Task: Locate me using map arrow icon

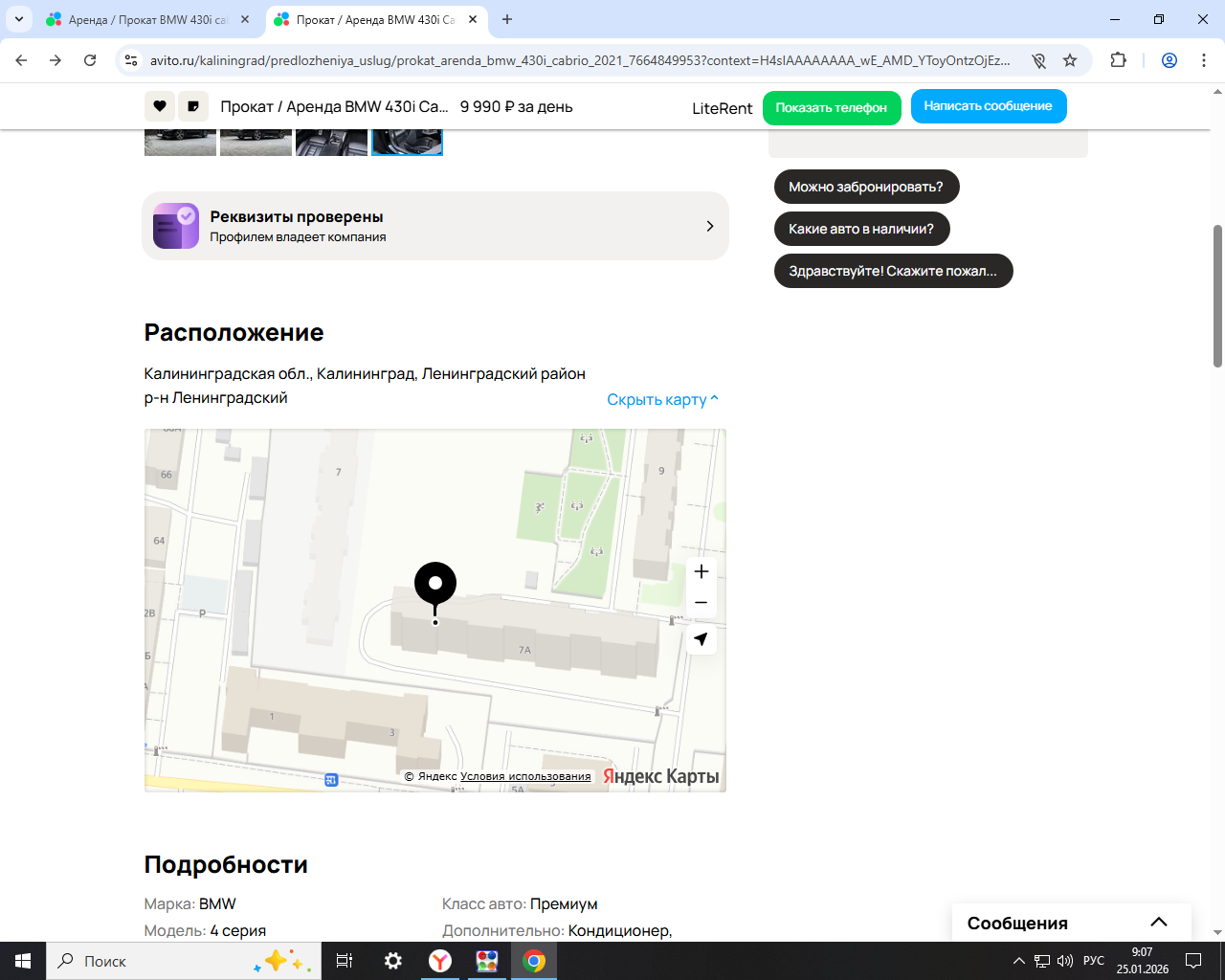Action: pyautogui.click(x=702, y=639)
